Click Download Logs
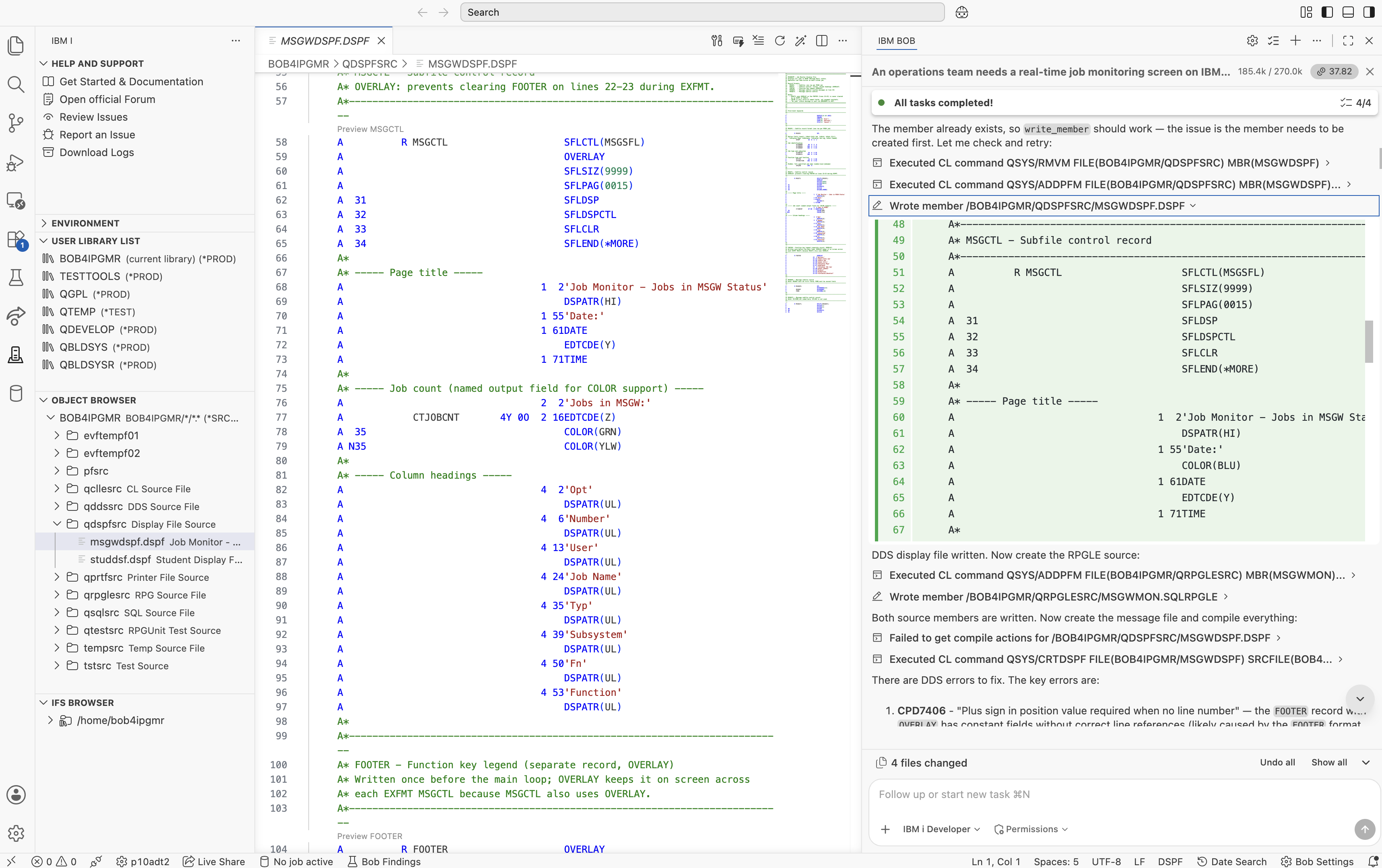 pyautogui.click(x=97, y=152)
